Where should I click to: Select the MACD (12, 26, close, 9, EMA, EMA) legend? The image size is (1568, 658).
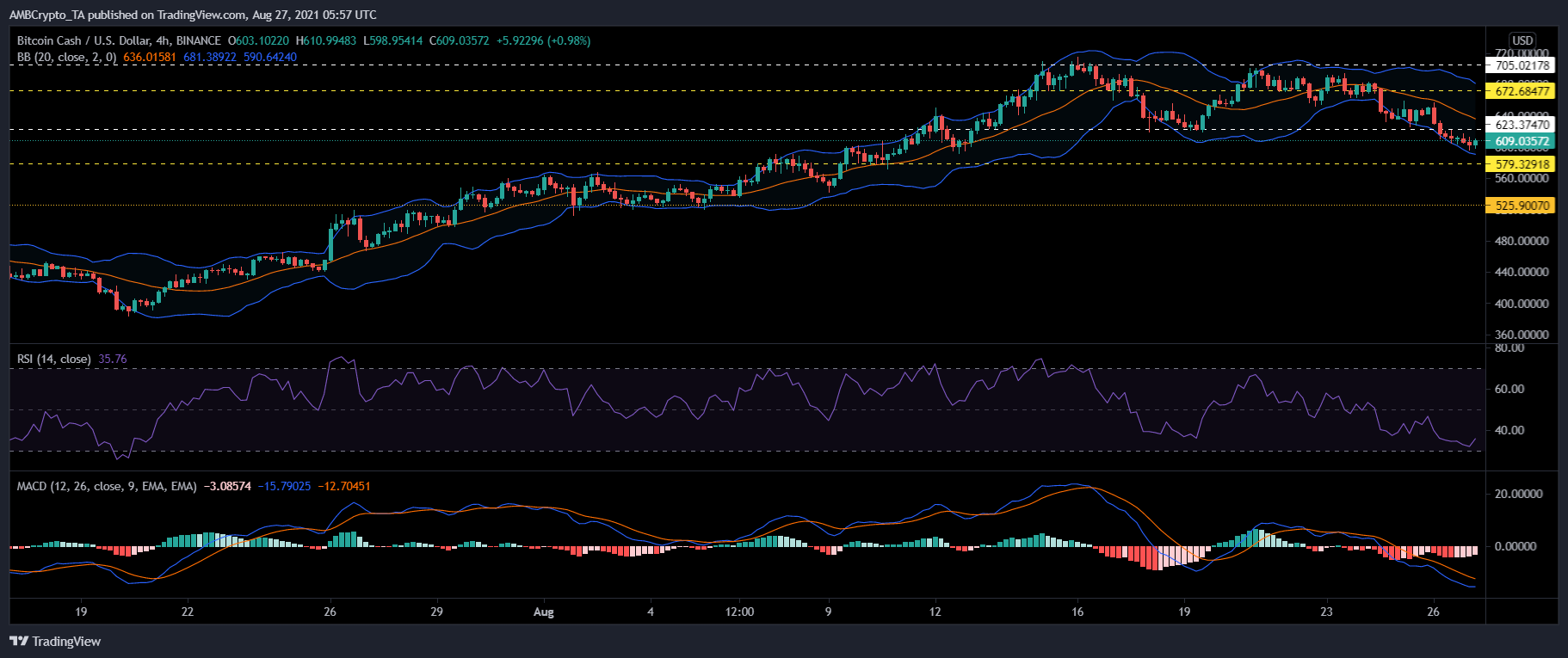coord(107,486)
